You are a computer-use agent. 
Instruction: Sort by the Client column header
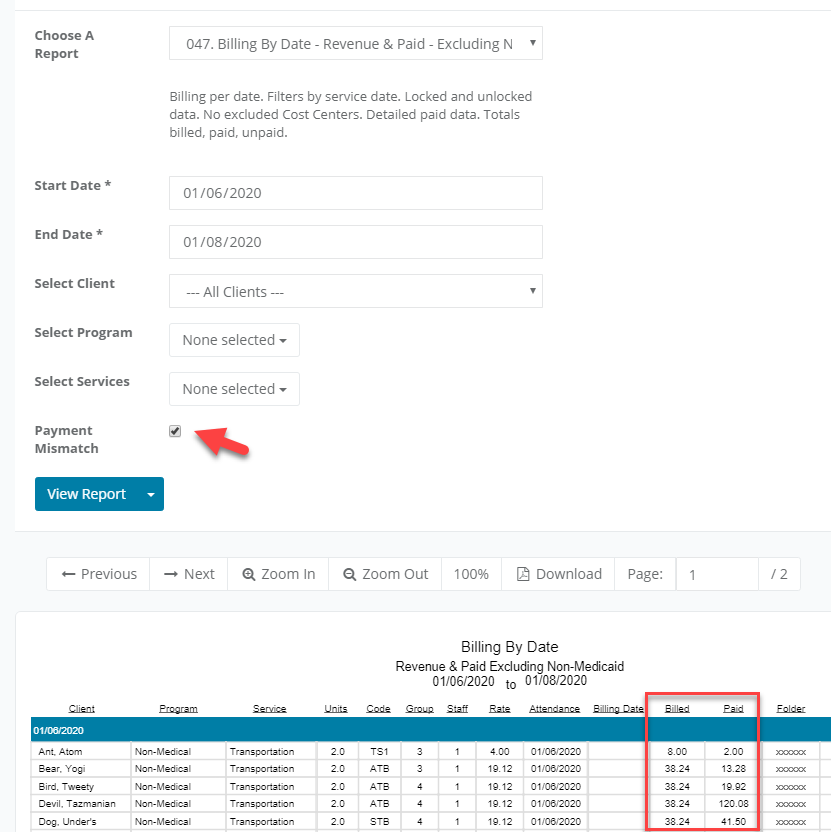[x=82, y=709]
